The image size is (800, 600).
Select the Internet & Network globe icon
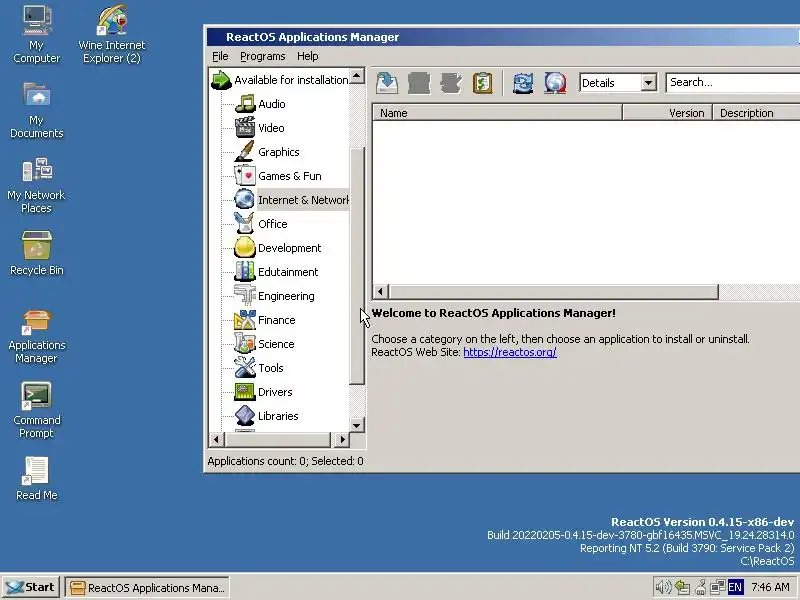click(245, 199)
